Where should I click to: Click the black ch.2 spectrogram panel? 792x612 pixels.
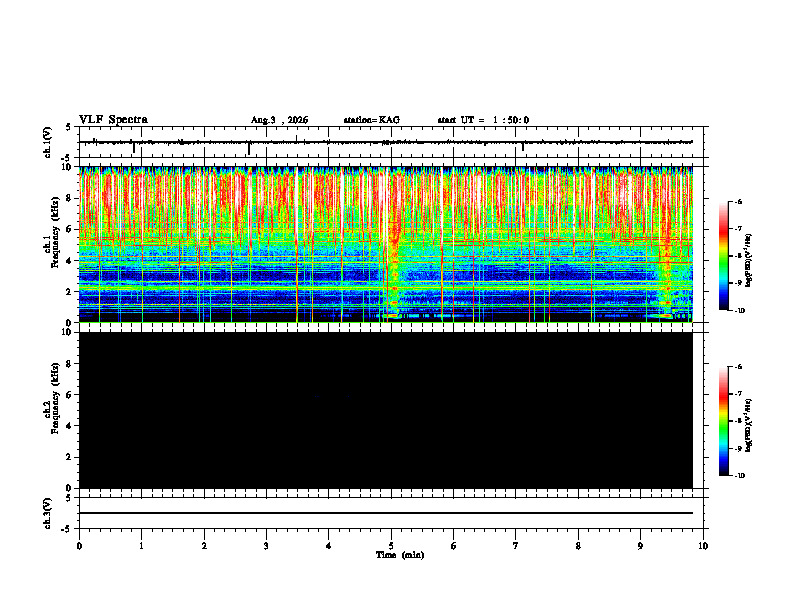(x=386, y=410)
